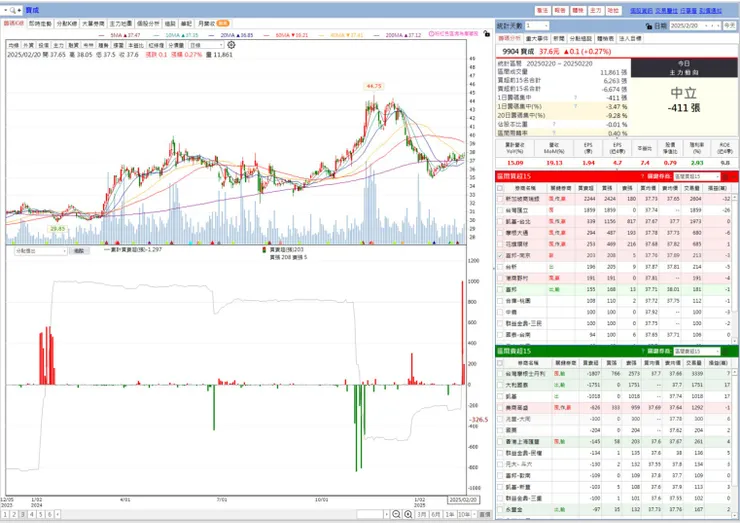Open the dropdown arrow beside 寶成 search

pyautogui.click(x=6, y=10)
